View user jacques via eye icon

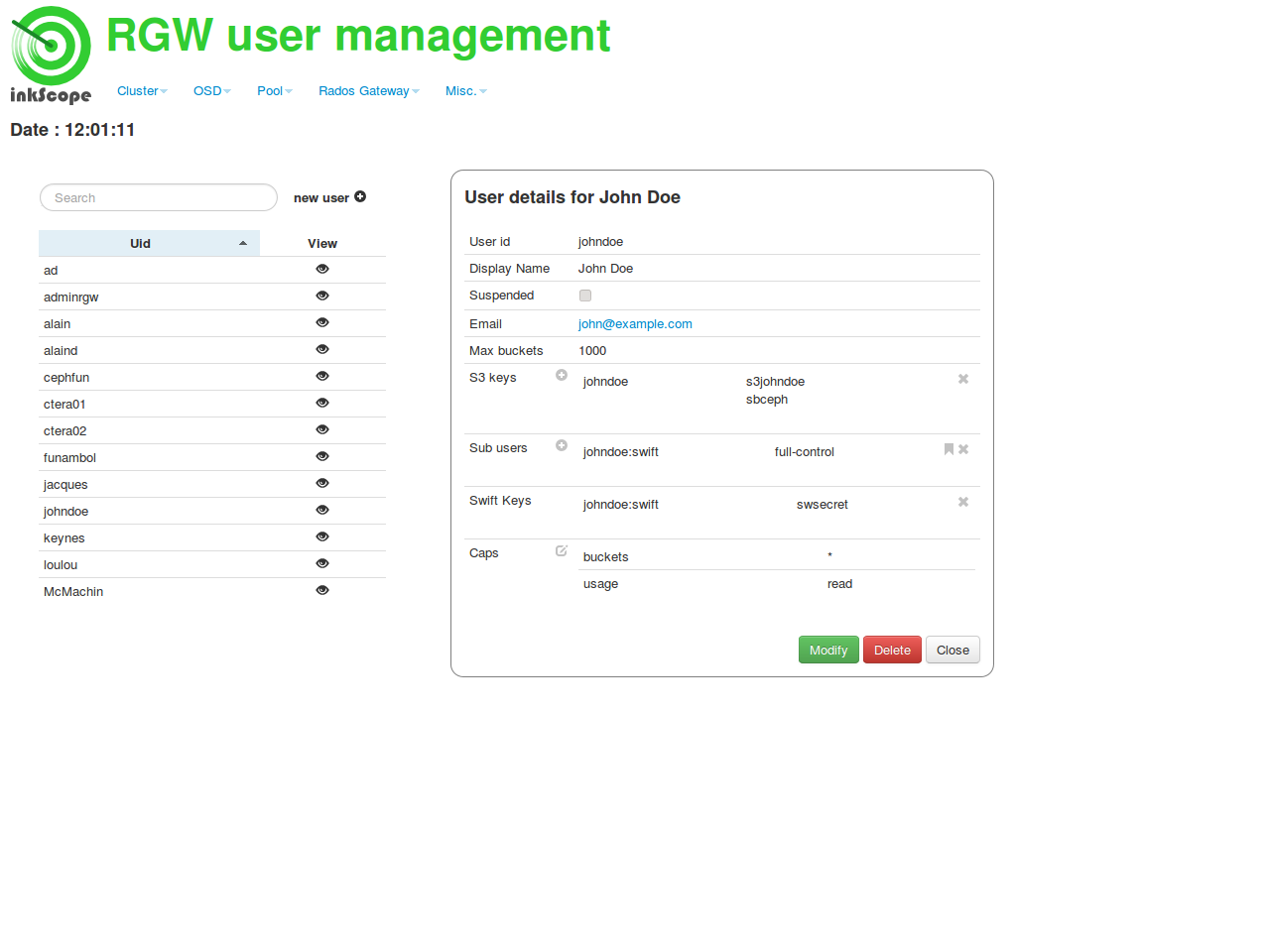(x=322, y=483)
